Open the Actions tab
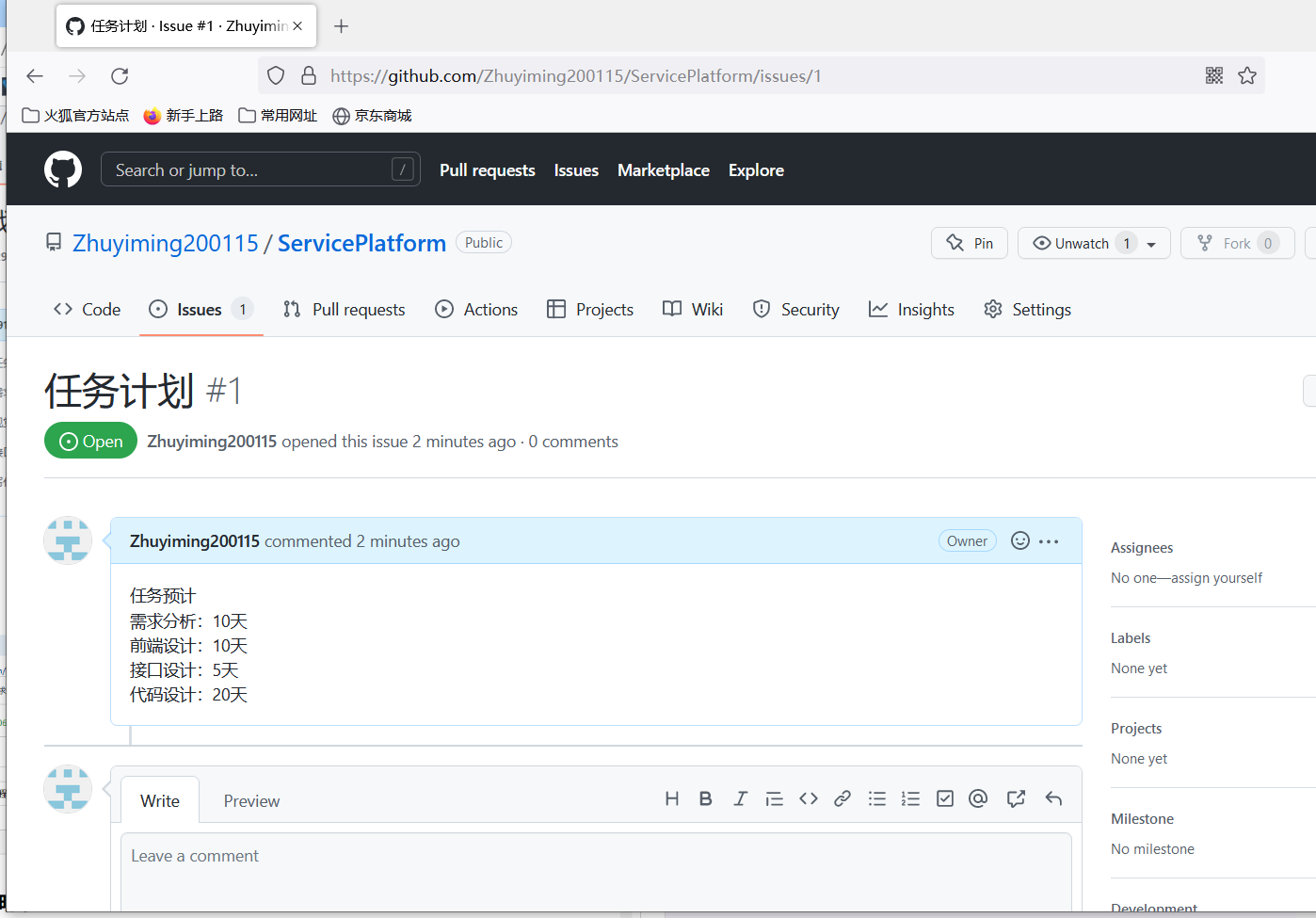The image size is (1316, 918). click(x=476, y=309)
